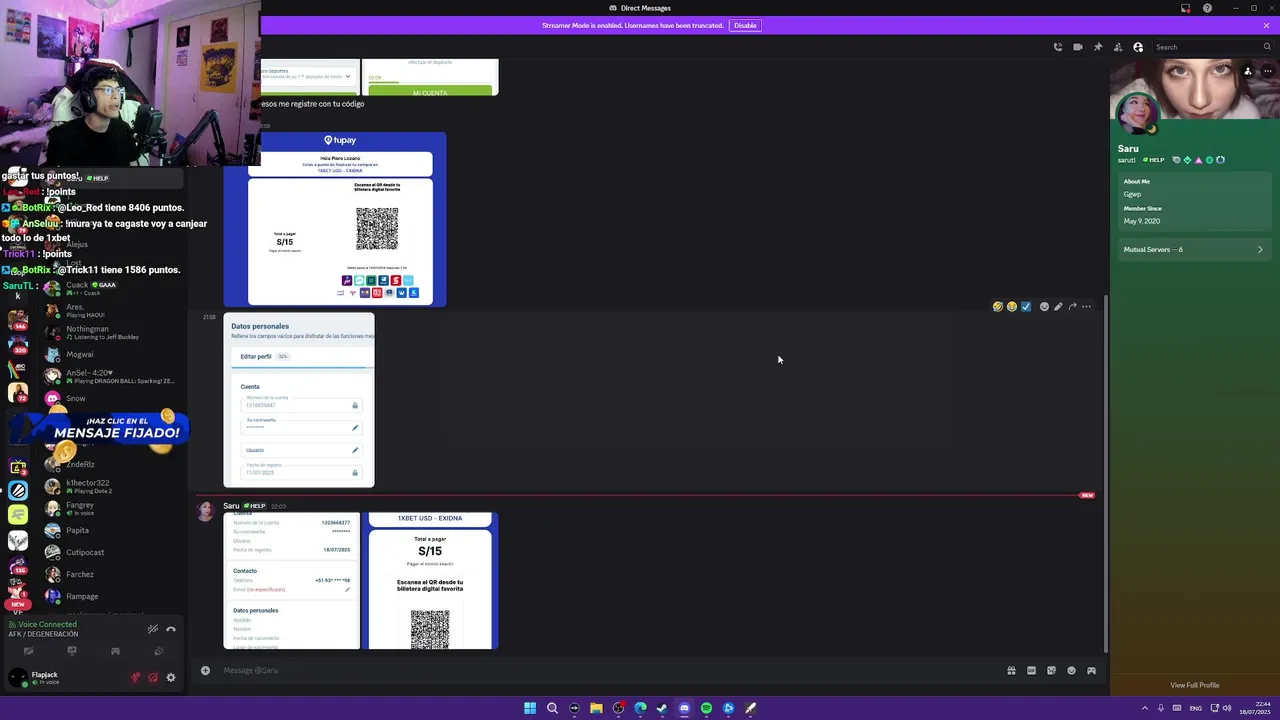
Task: Show hidden system tray icons
Action: (x=1145, y=708)
